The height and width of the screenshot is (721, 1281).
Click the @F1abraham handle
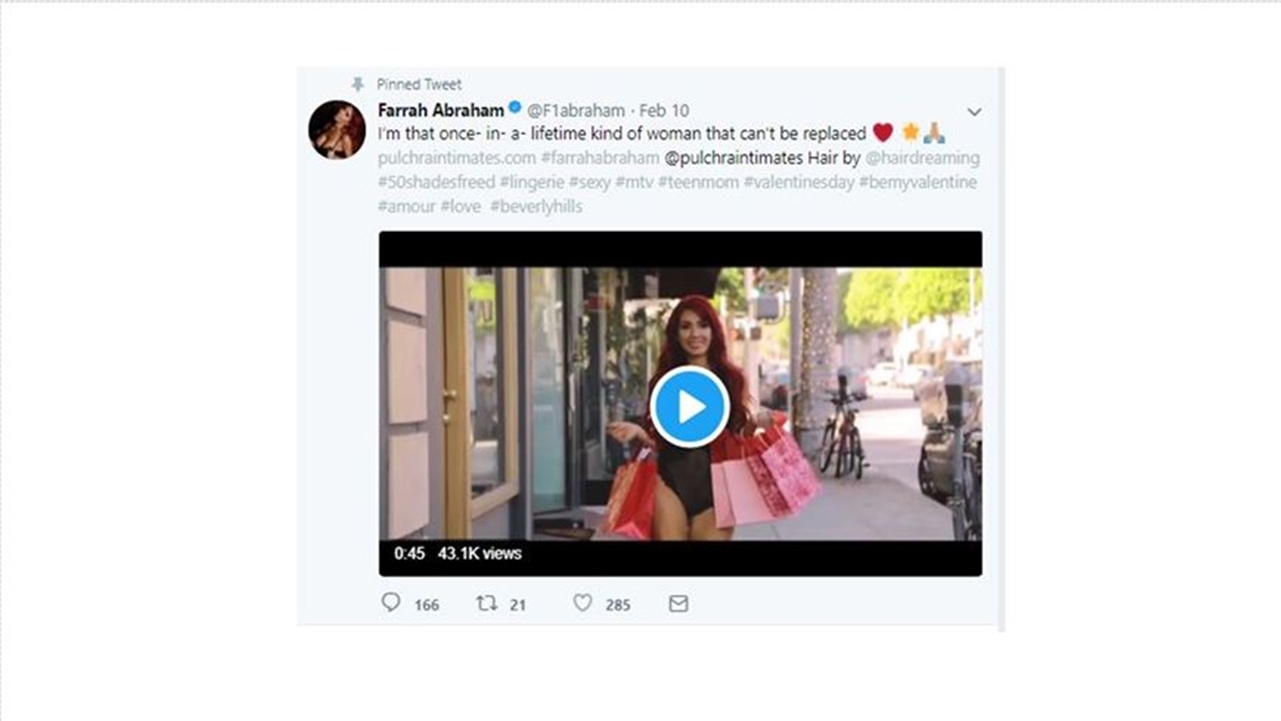[x=576, y=111]
